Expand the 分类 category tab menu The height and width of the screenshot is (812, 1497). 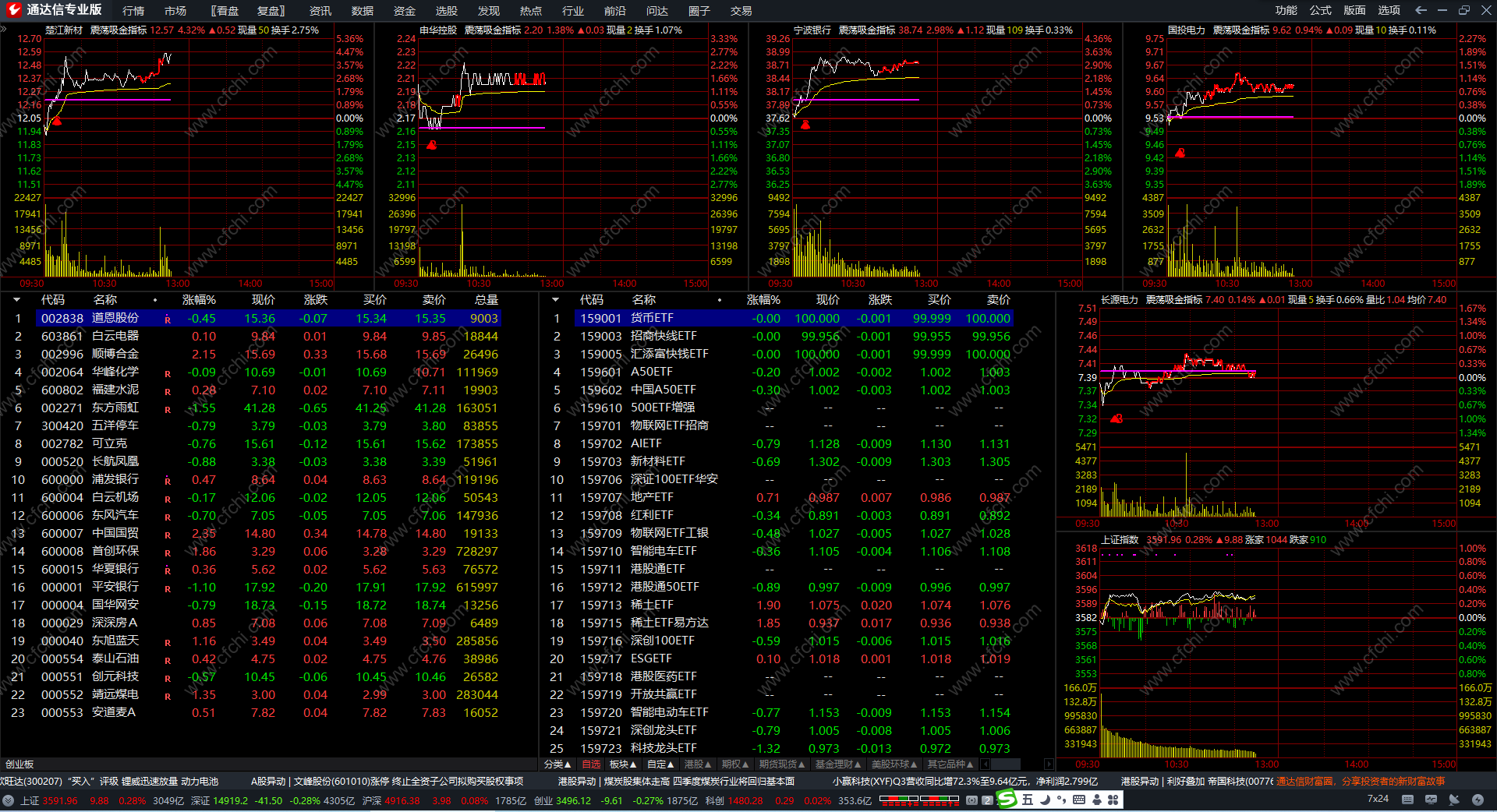coord(557,764)
